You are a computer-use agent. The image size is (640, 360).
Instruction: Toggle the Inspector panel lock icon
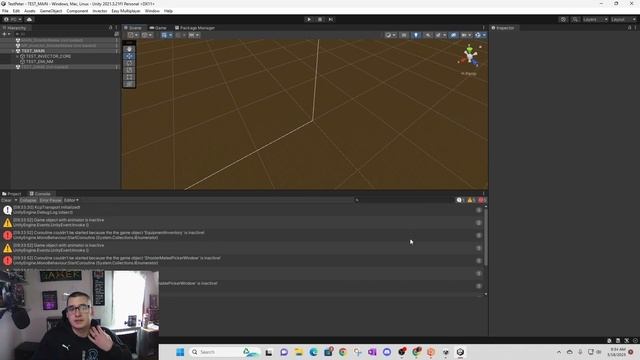coord(629,28)
